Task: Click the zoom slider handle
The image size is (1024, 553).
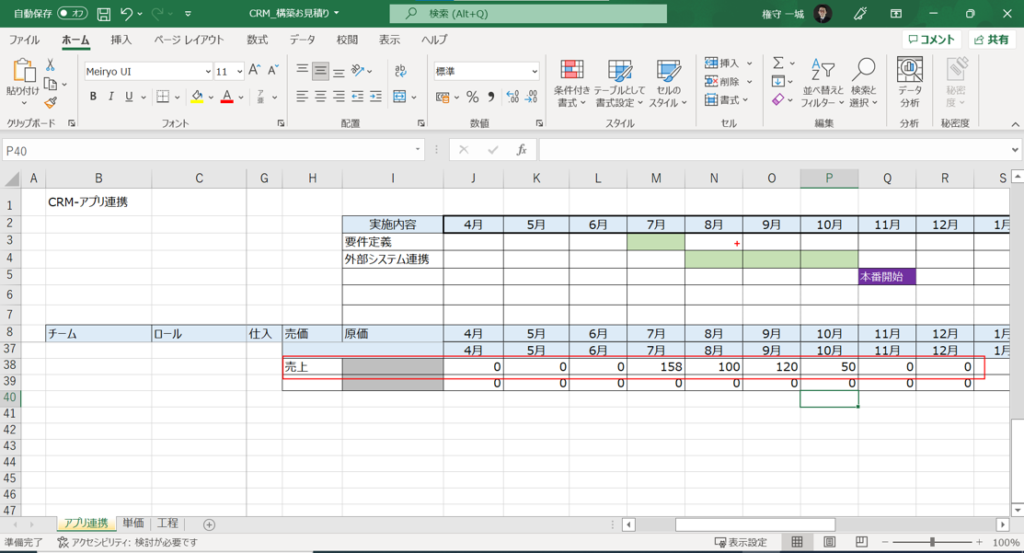Action: (x=933, y=542)
